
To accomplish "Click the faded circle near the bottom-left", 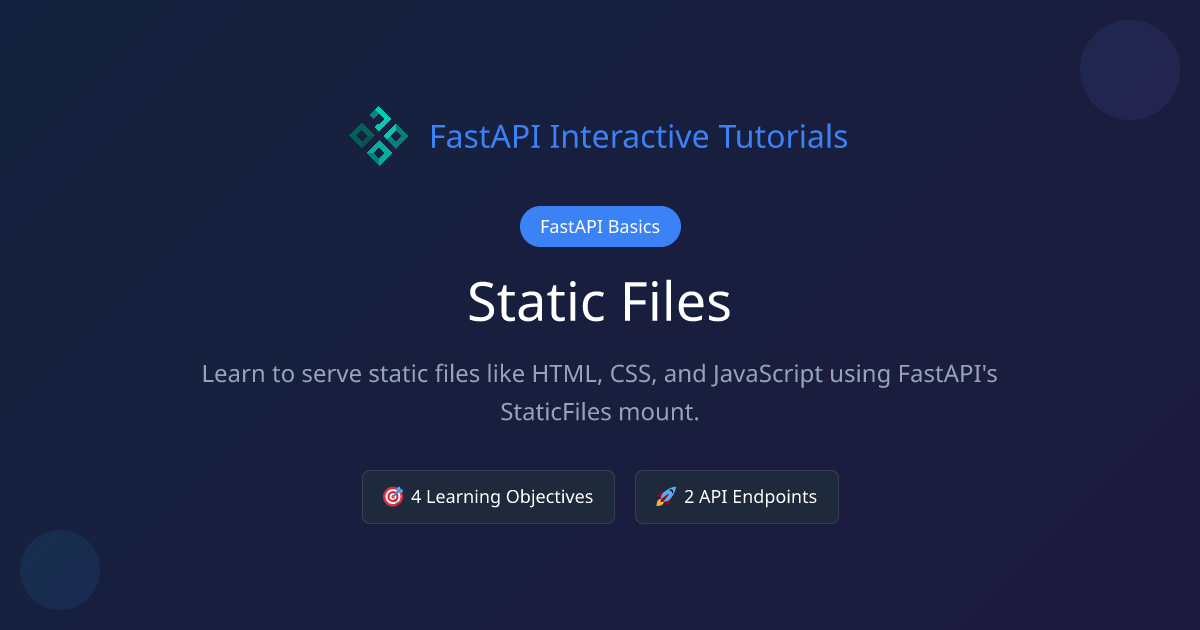I will (60, 570).
